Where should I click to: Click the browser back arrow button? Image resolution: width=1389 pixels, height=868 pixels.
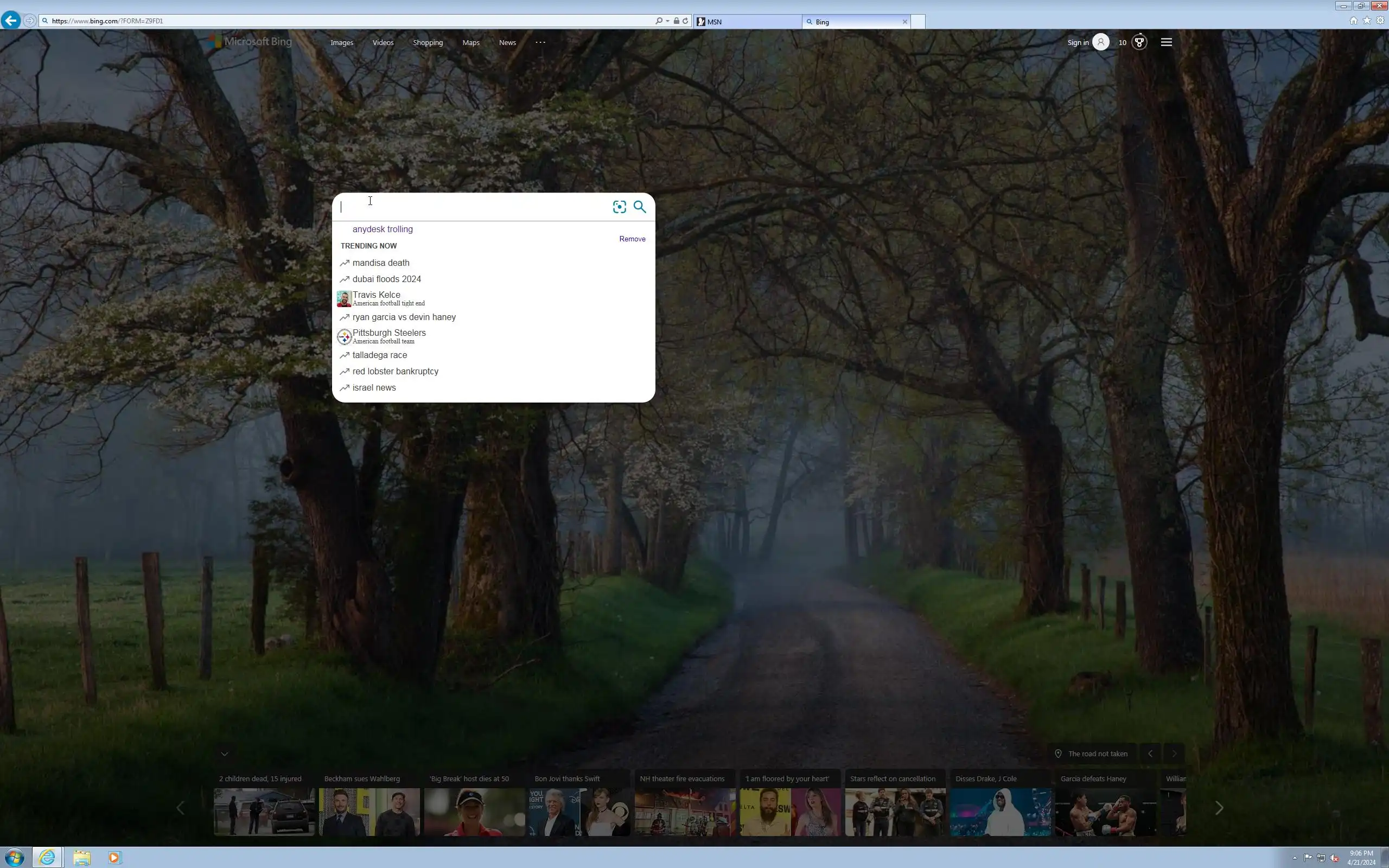(10, 21)
